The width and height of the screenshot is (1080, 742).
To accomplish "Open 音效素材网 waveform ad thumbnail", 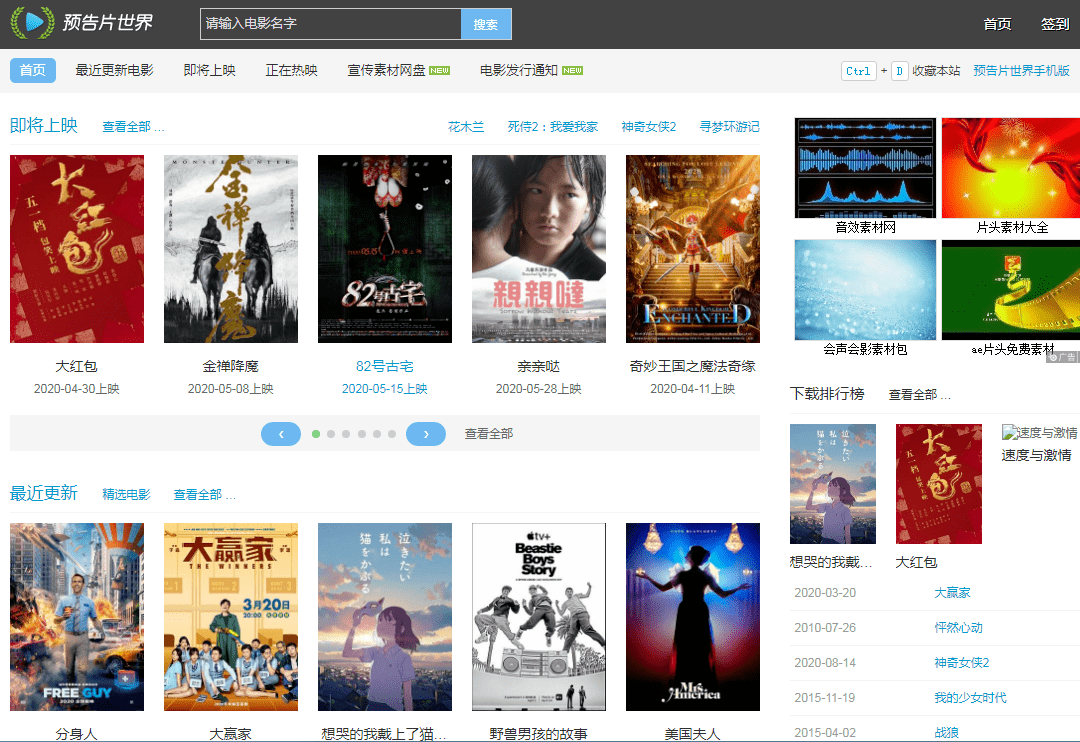I will [865, 168].
